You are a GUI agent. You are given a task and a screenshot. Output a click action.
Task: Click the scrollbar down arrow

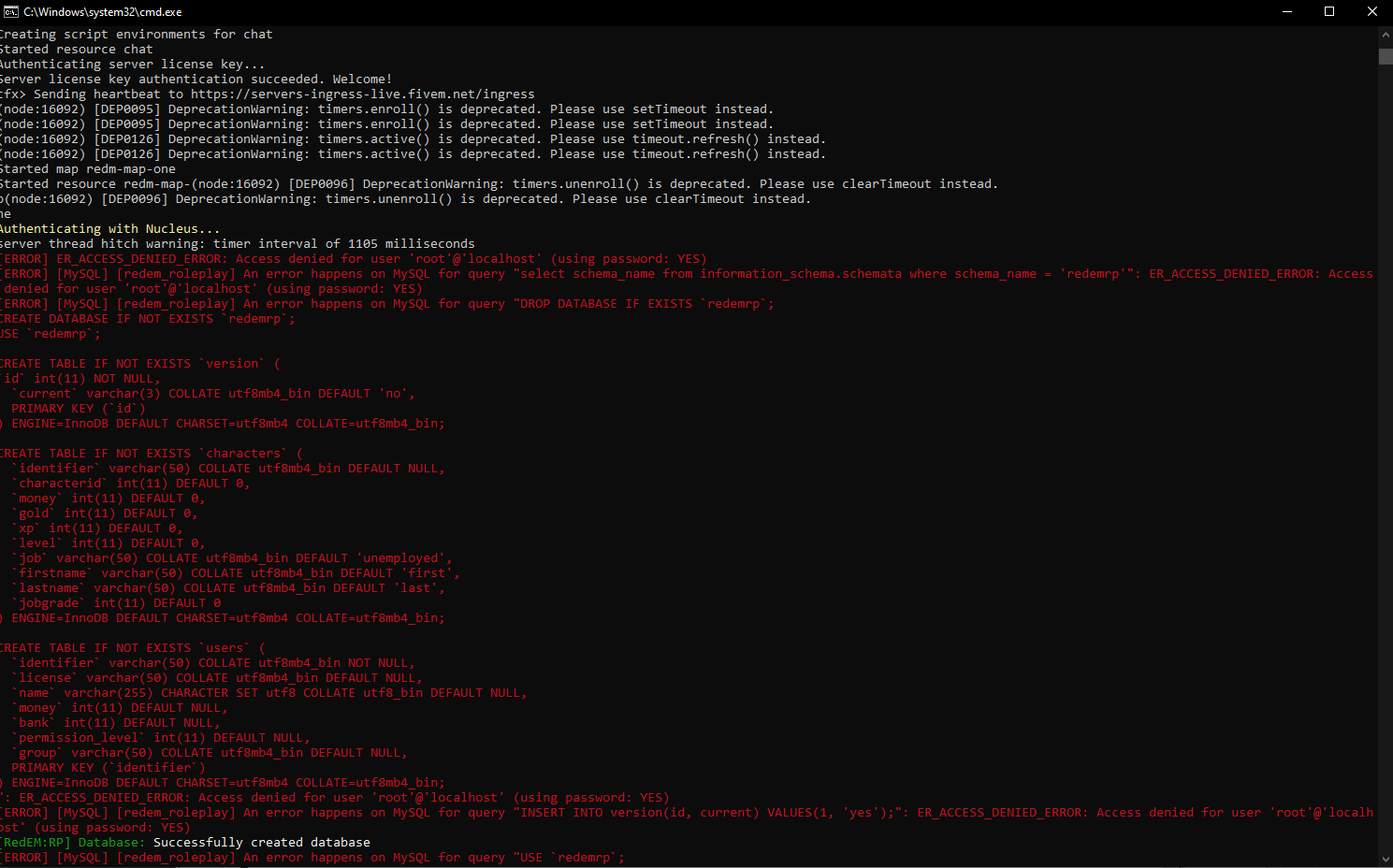point(1386,859)
